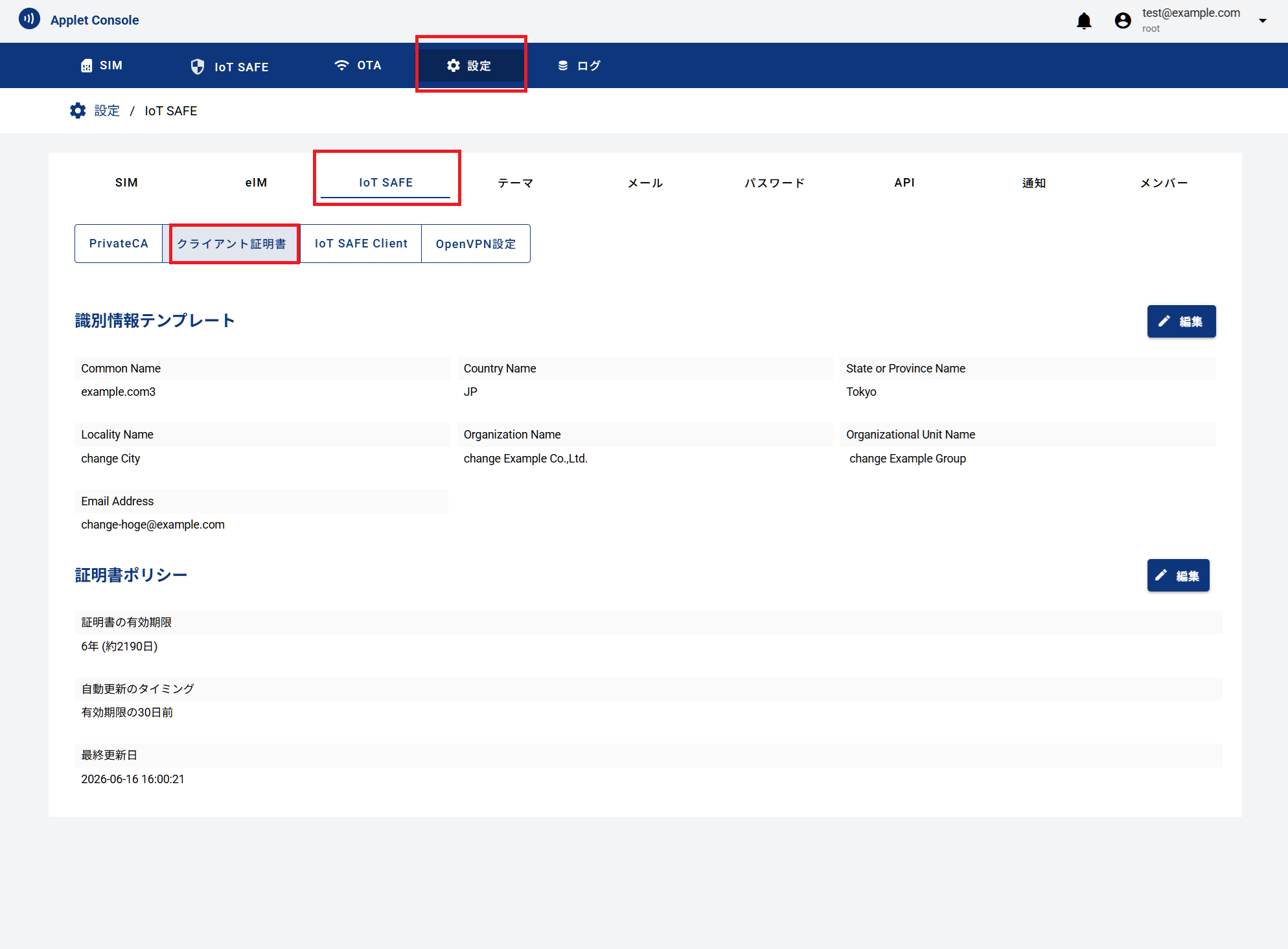Open the notifications bell
The width and height of the screenshot is (1288, 949).
click(1084, 21)
